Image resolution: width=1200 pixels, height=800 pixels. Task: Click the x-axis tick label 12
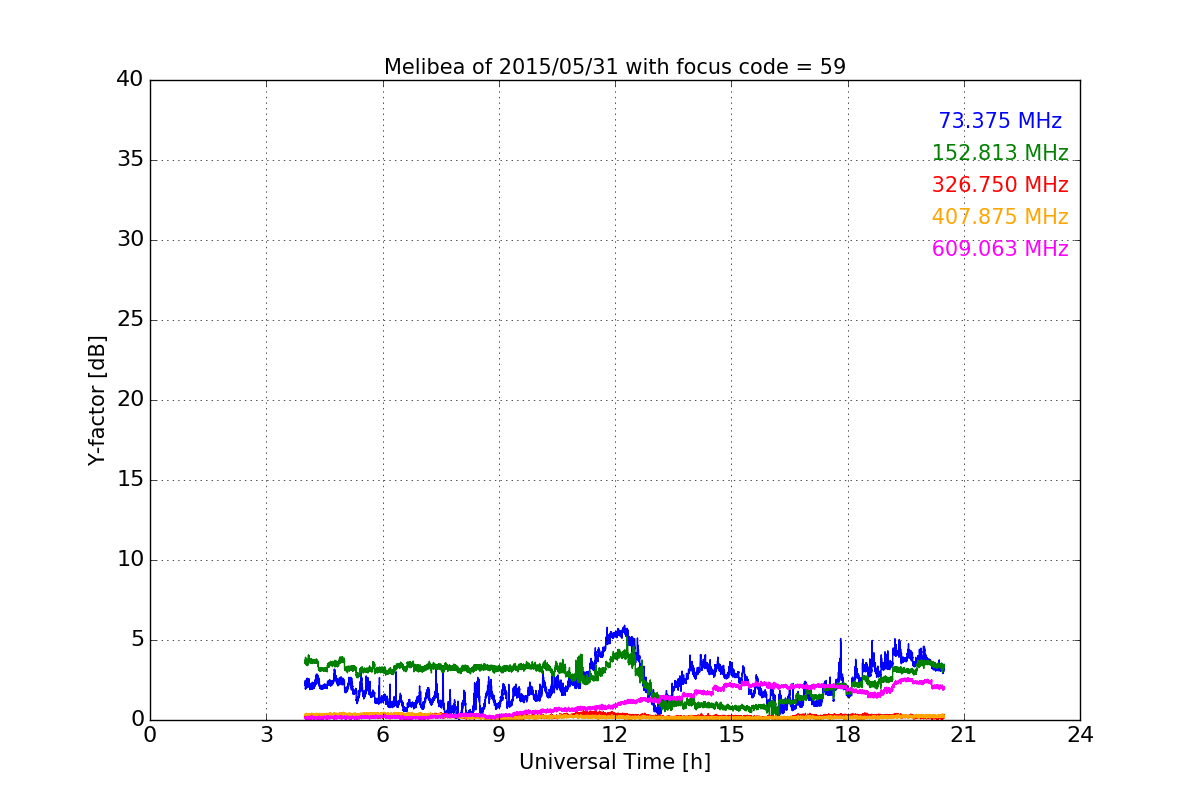click(615, 735)
